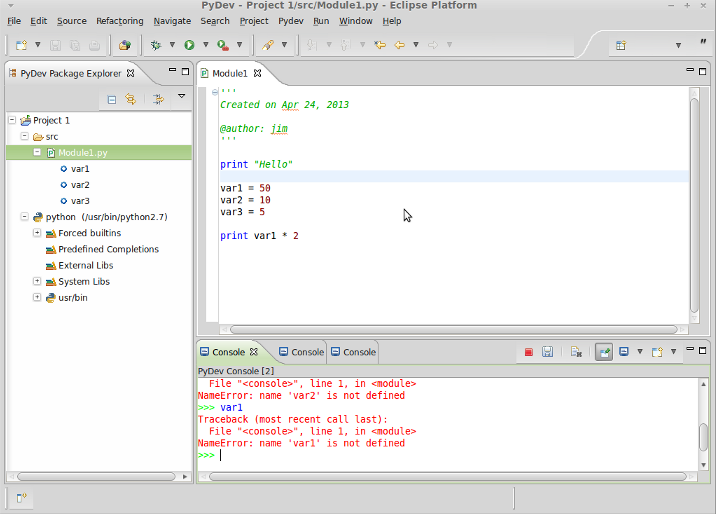Screen dimensions: 716x514
Task: Open the Open Console dropdown arrow
Action: (674, 351)
